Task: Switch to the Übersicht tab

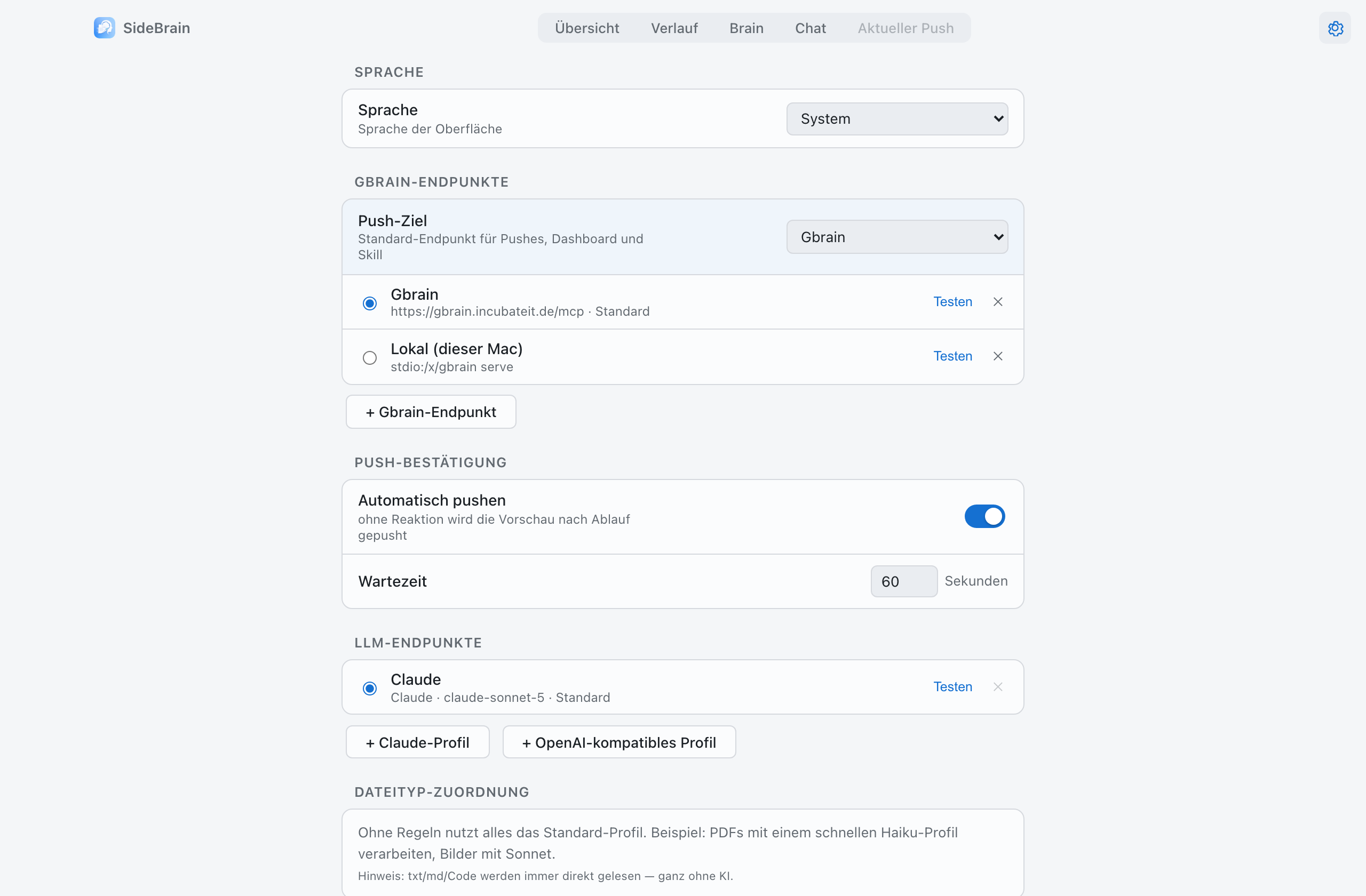Action: 586,28
